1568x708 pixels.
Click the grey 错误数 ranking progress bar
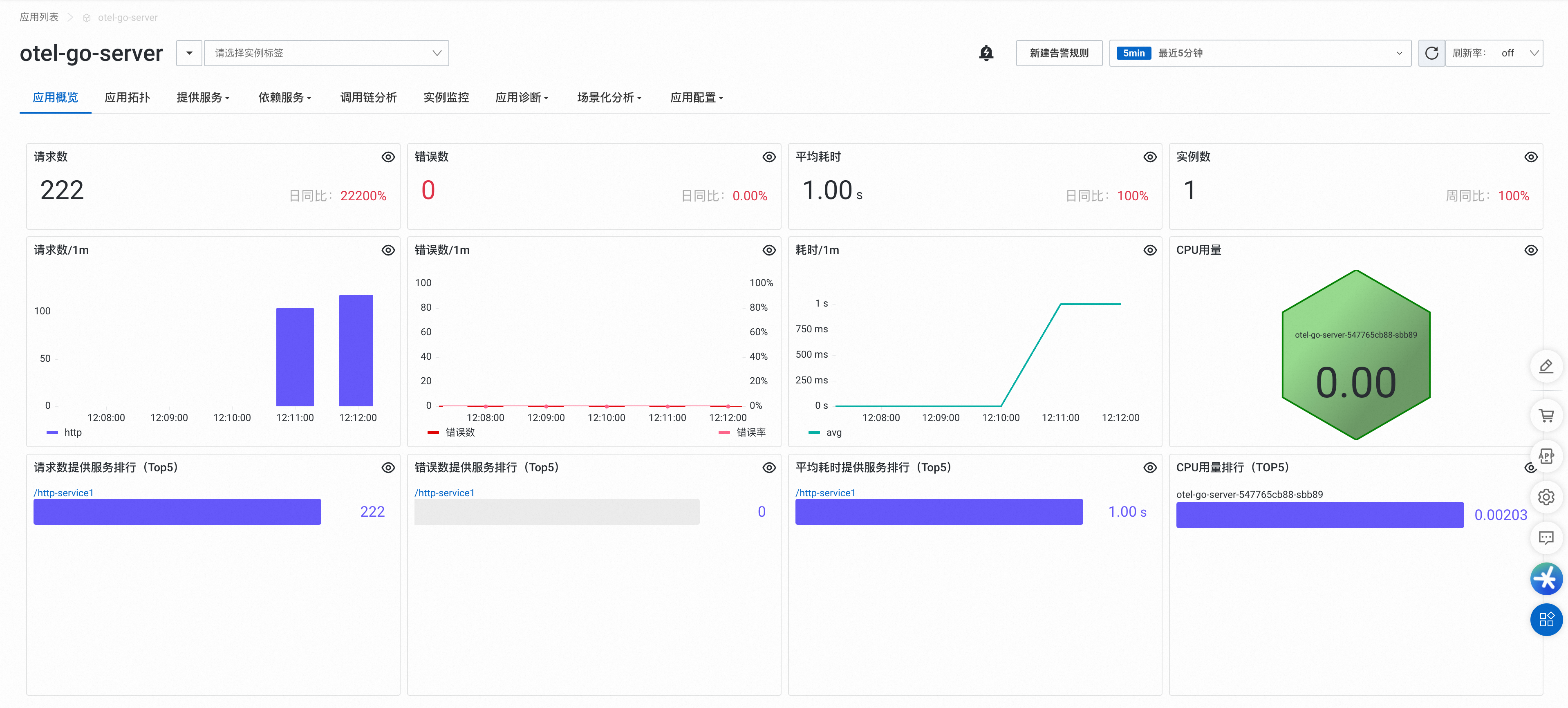click(x=557, y=512)
